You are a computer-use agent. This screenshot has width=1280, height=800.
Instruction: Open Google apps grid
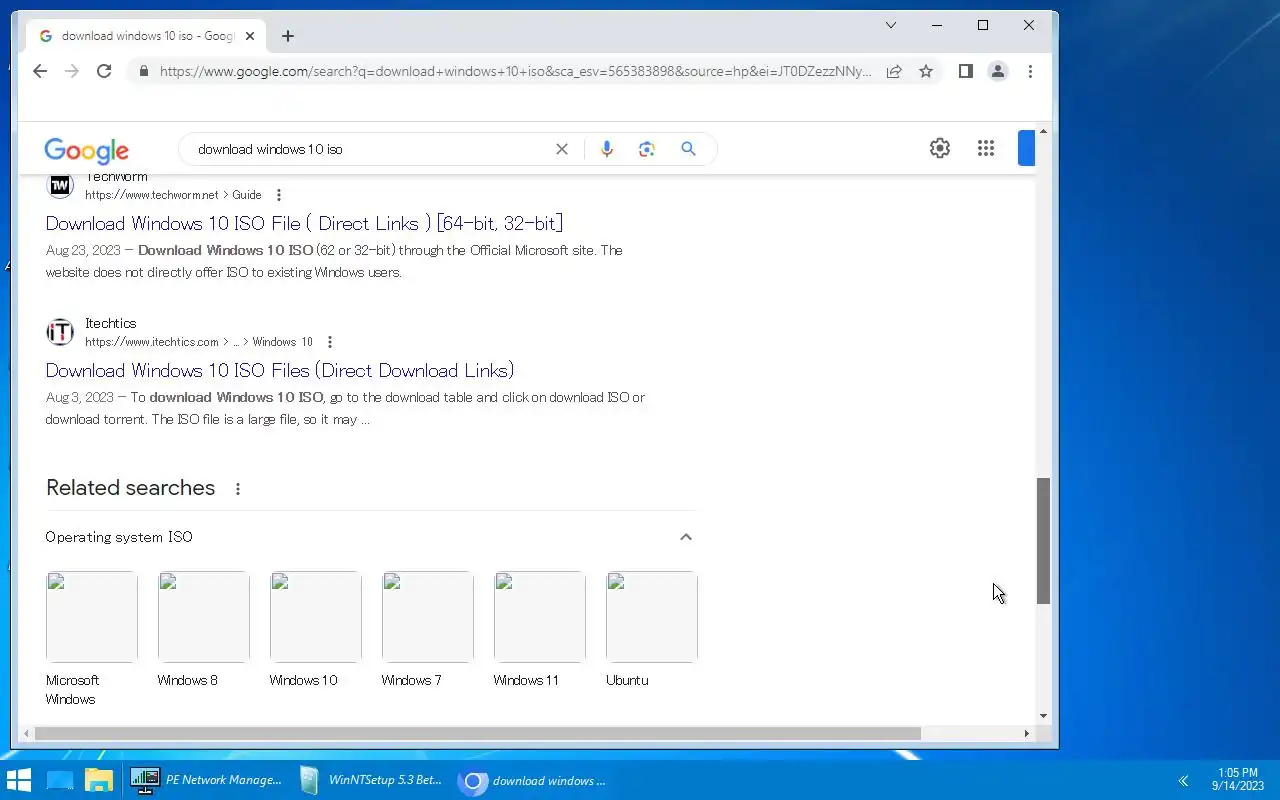[986, 148]
